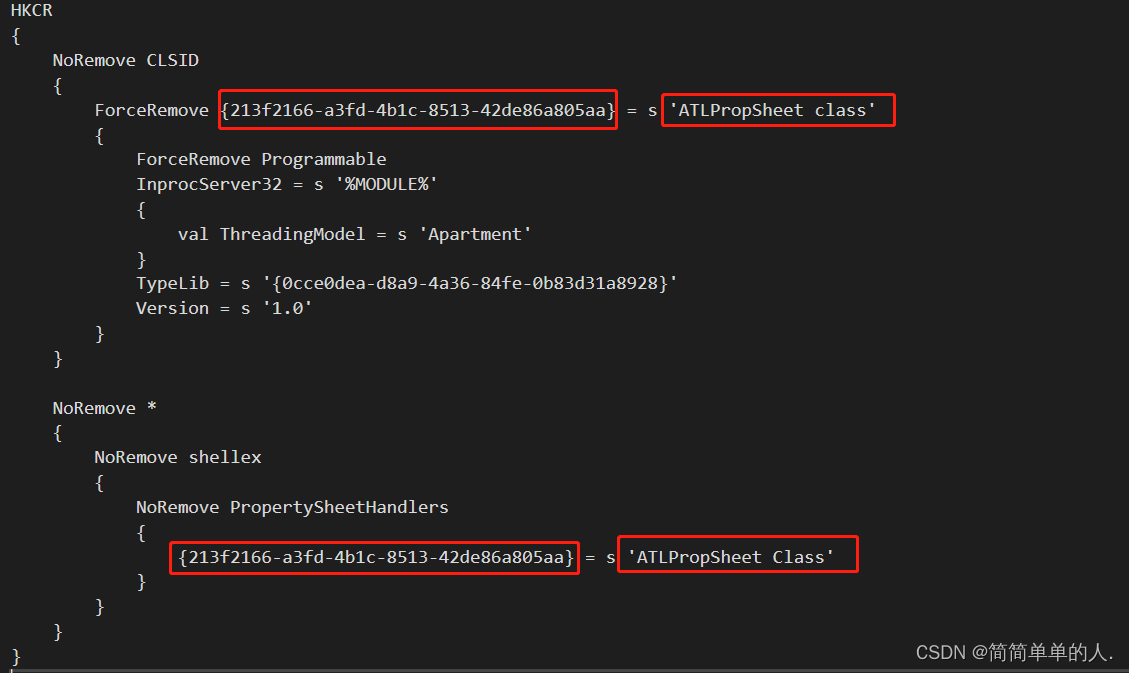Click the '%MODULE%' value string
Screen dimensions: 1129x673
pos(386,184)
